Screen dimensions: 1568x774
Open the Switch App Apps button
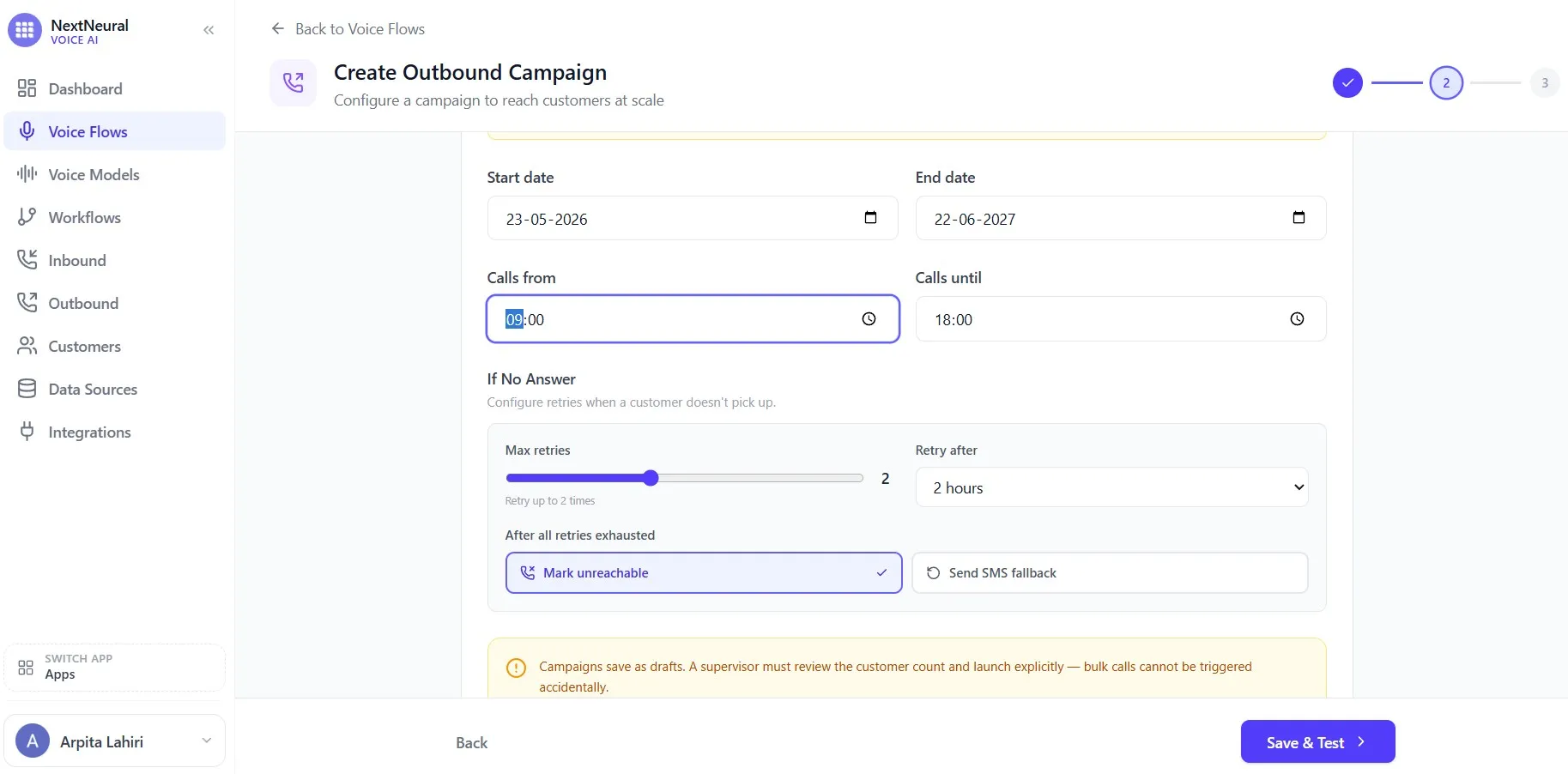[x=115, y=667]
